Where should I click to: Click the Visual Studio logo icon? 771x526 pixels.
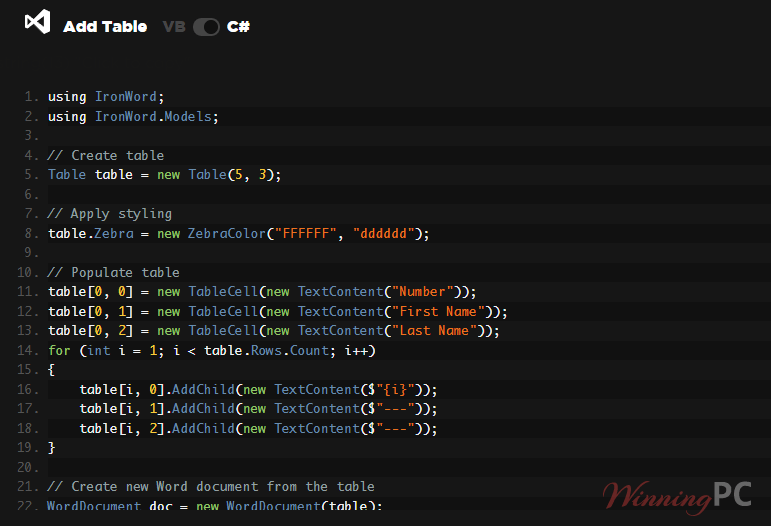38,22
